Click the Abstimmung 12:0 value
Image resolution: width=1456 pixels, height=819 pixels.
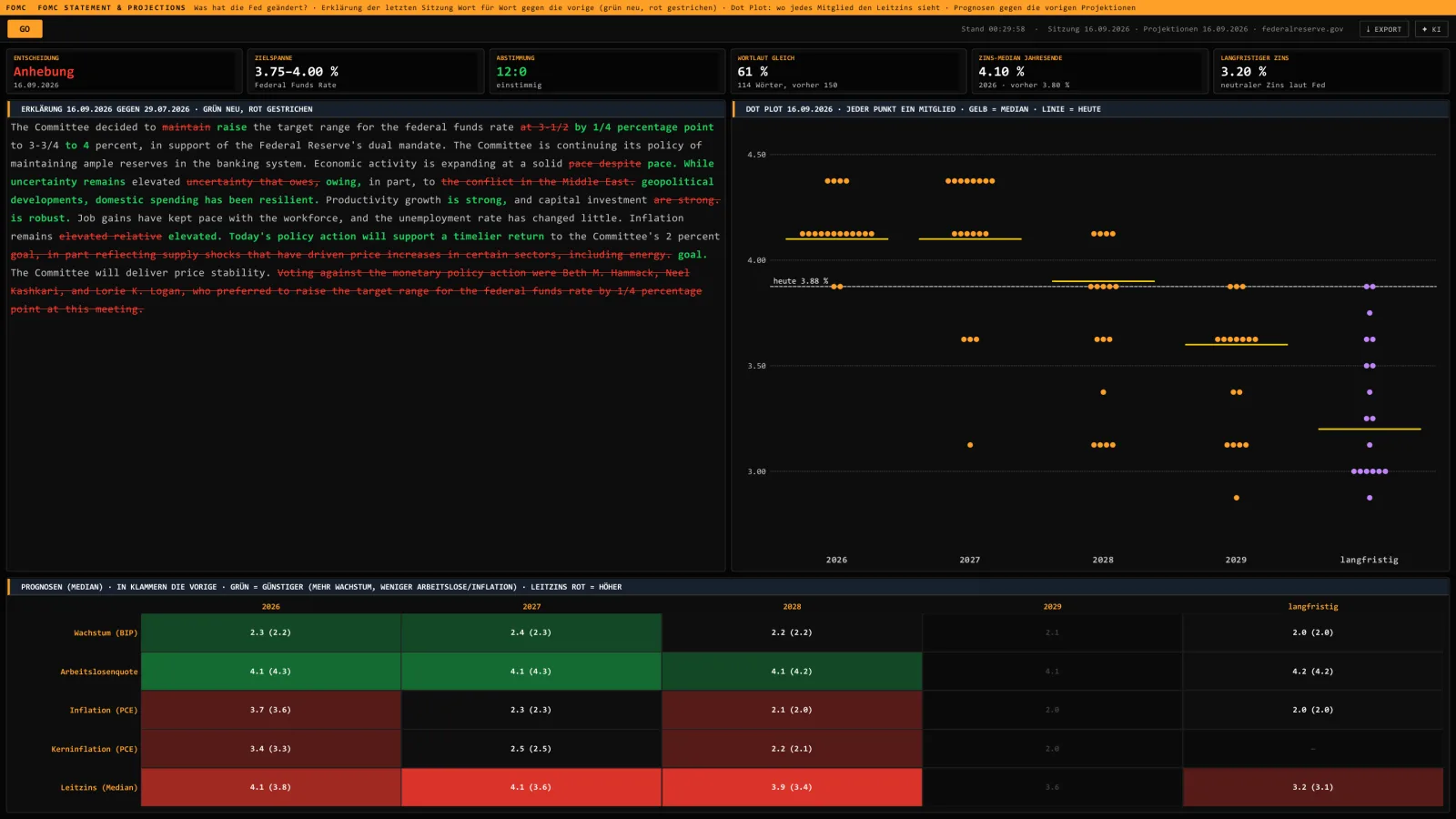[511, 72]
